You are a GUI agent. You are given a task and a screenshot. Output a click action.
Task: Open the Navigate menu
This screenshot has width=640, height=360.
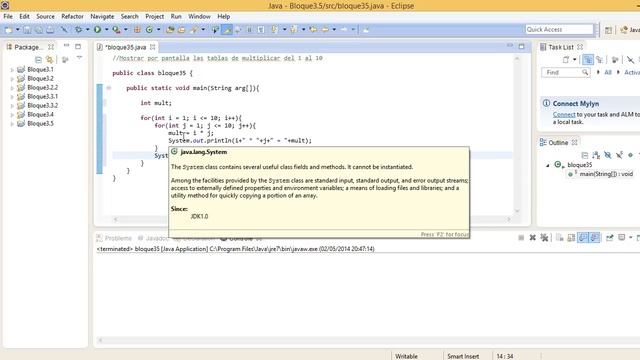[102, 16]
